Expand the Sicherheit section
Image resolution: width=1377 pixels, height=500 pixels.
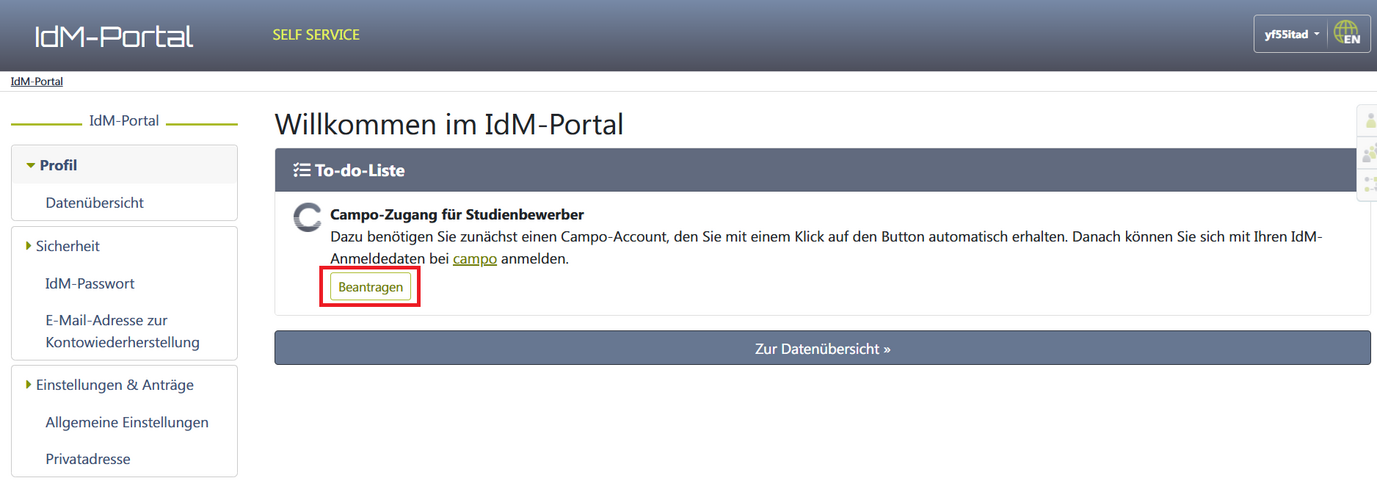(67, 246)
